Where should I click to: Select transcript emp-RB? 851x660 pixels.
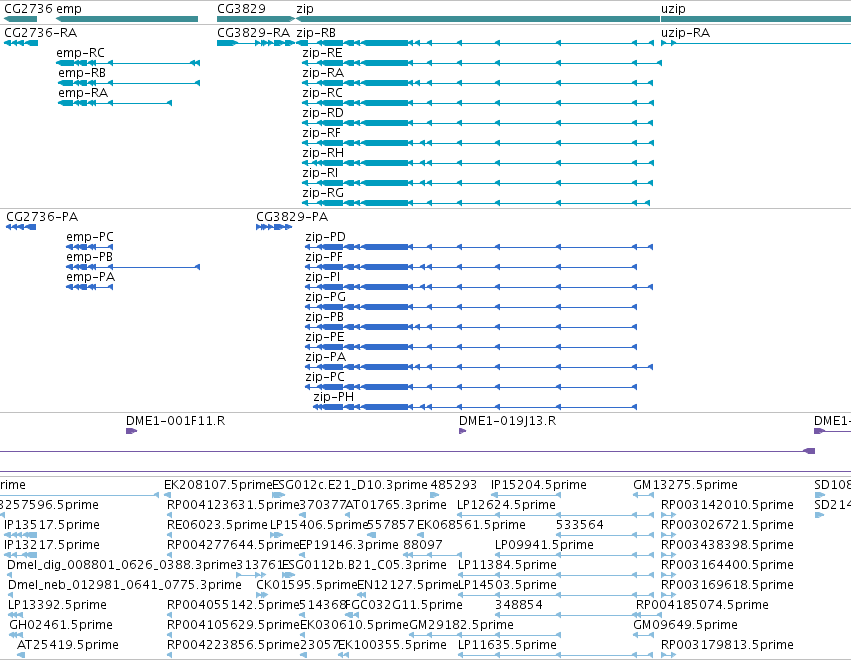point(82,73)
